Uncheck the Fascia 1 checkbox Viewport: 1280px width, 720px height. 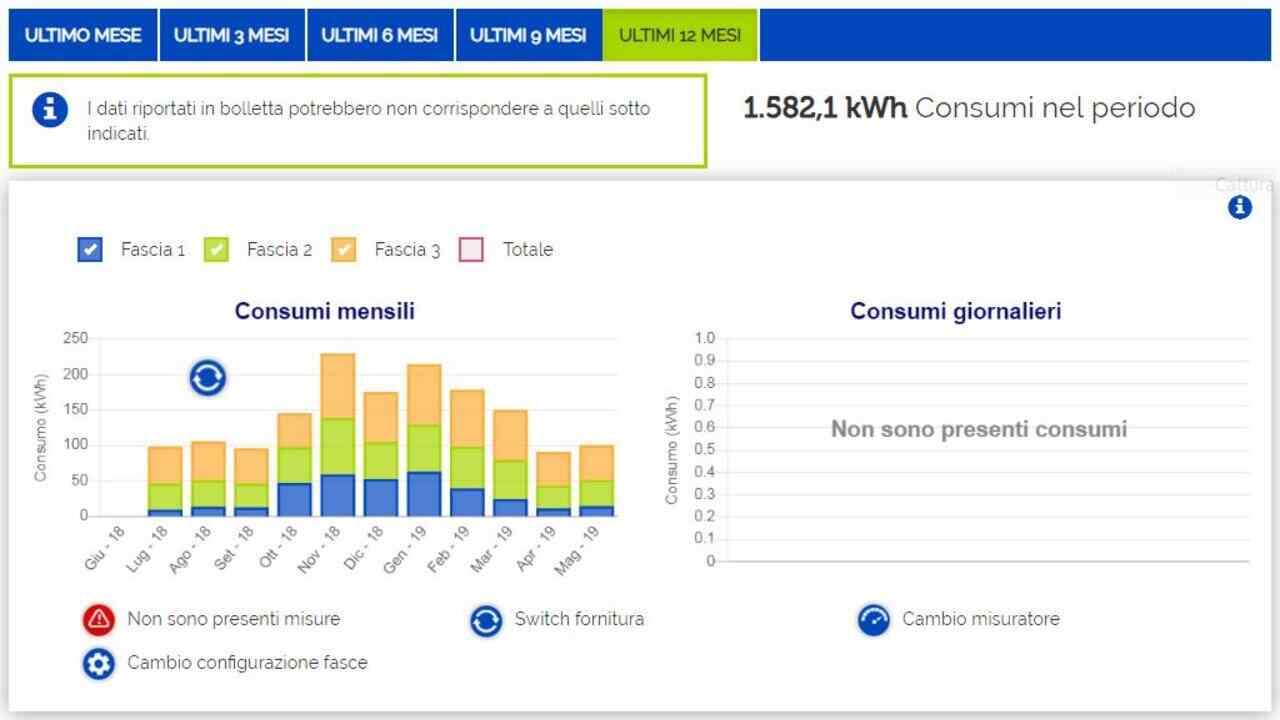(x=90, y=250)
